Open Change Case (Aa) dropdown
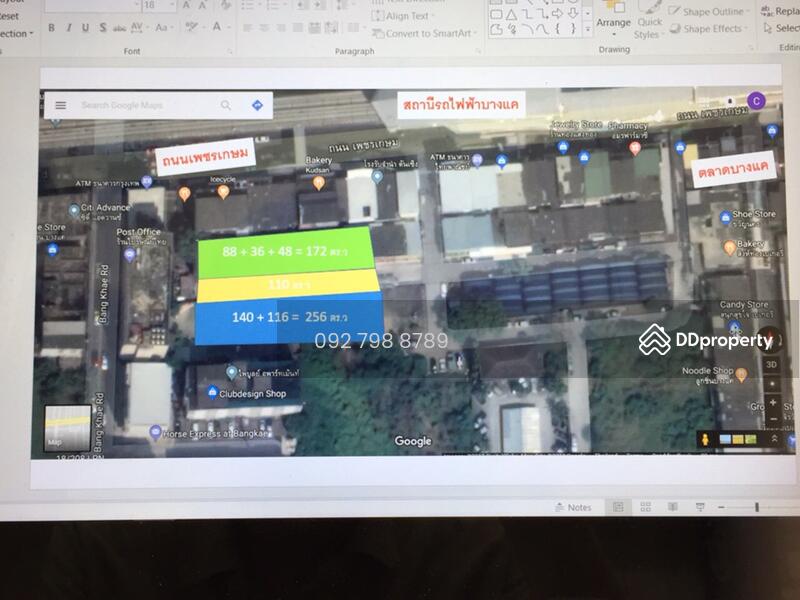Screen dimensions: 800x600 pyautogui.click(x=163, y=27)
